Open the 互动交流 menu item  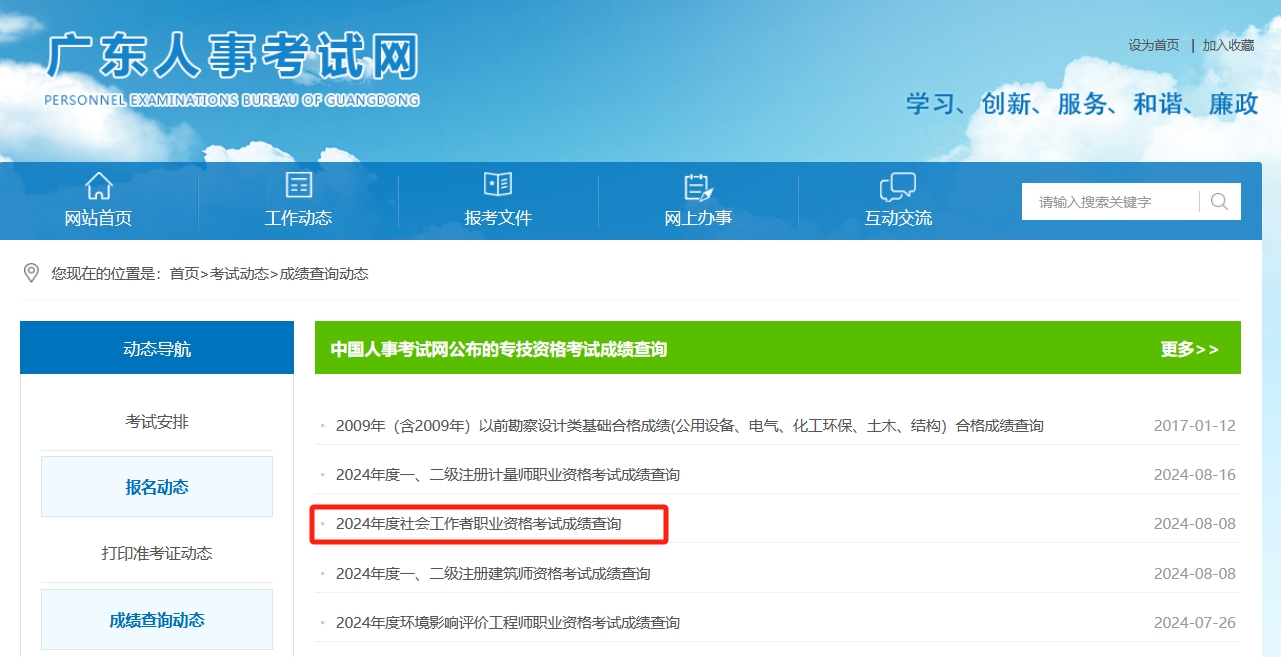pyautogui.click(x=898, y=218)
